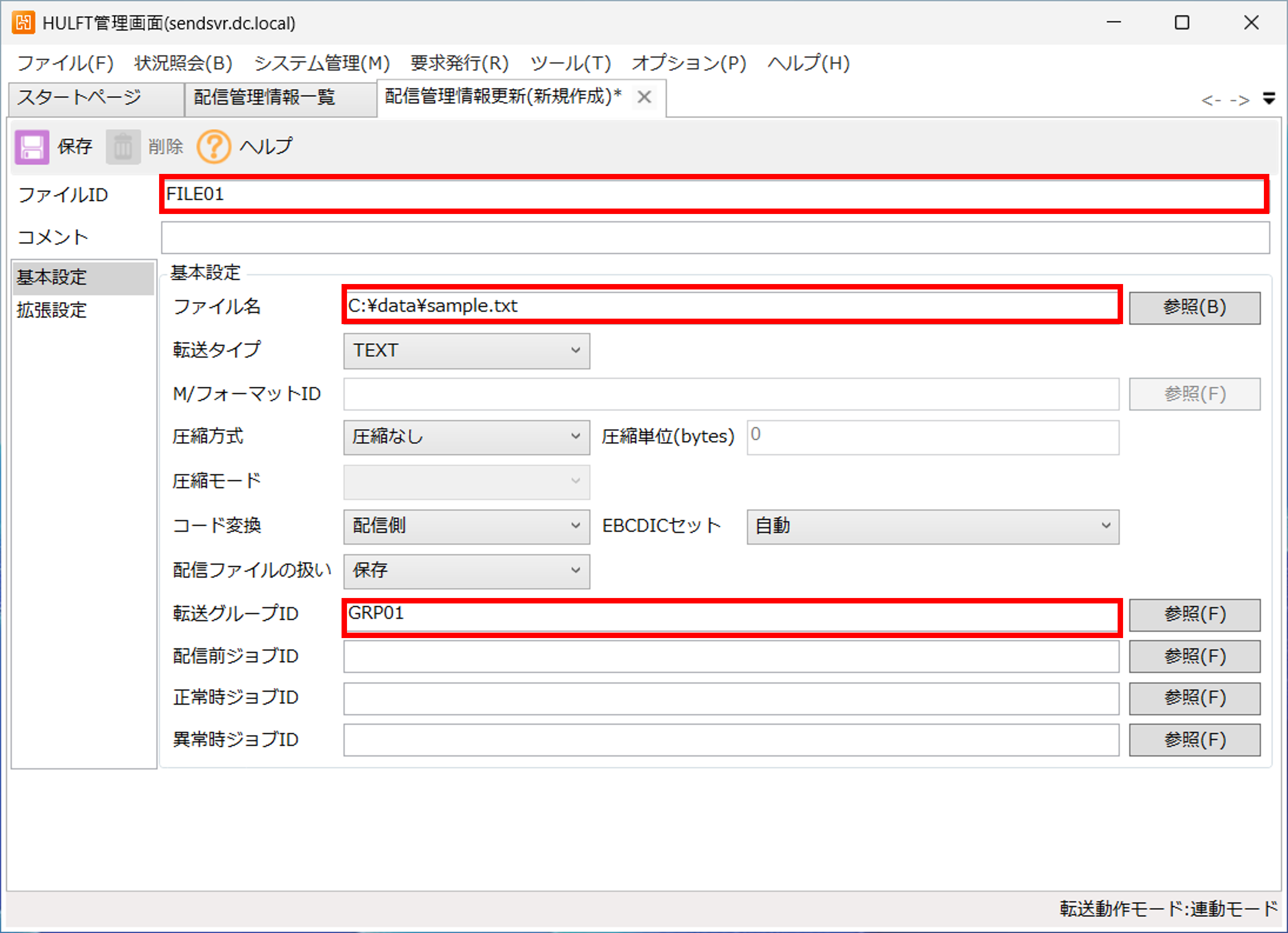This screenshot has height=933, width=1288.
Task: Expand the 圧縮方式 dropdown
Action: pyautogui.click(x=466, y=437)
